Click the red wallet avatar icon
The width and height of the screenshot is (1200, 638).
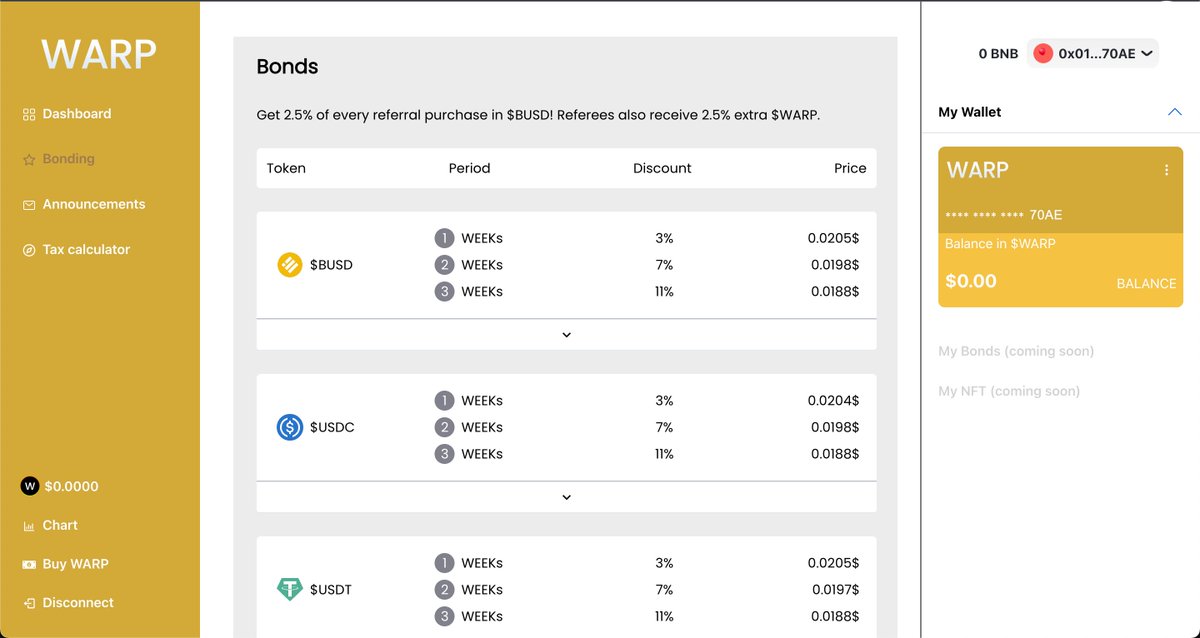[1043, 53]
